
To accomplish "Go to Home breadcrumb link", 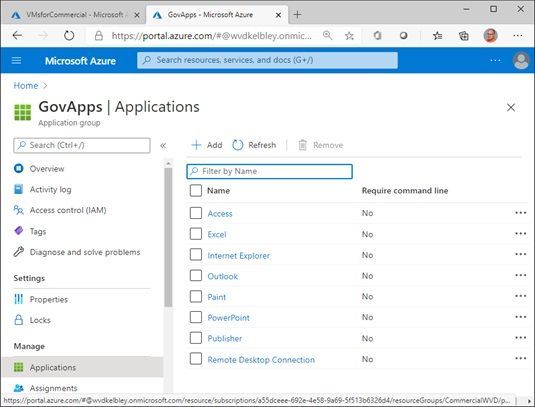I will click(26, 86).
